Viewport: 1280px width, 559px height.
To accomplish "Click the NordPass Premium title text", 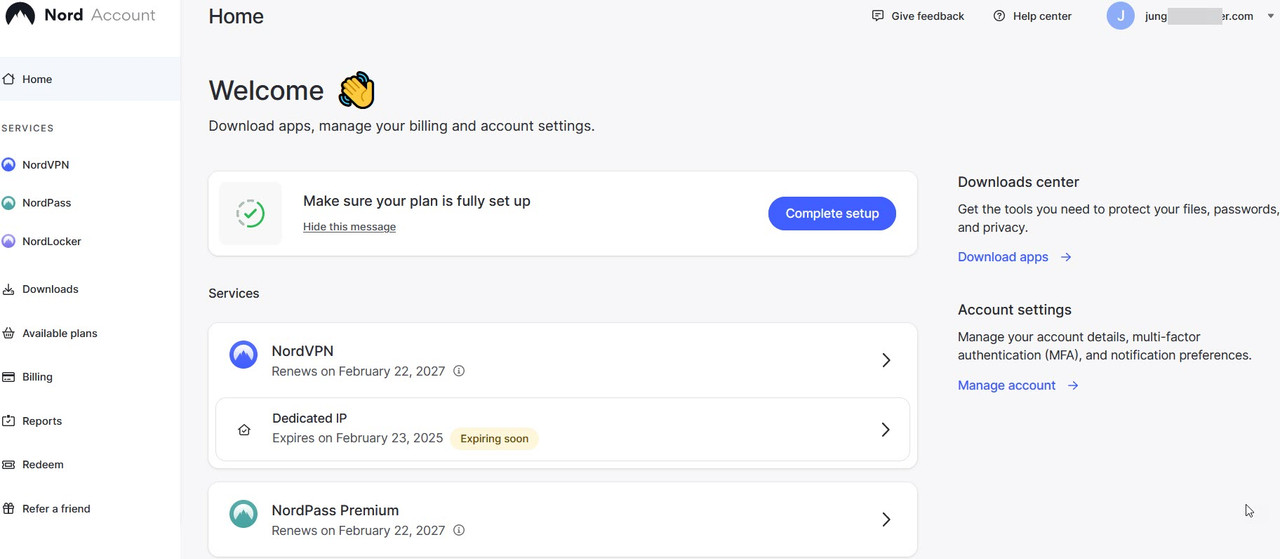I will click(335, 510).
